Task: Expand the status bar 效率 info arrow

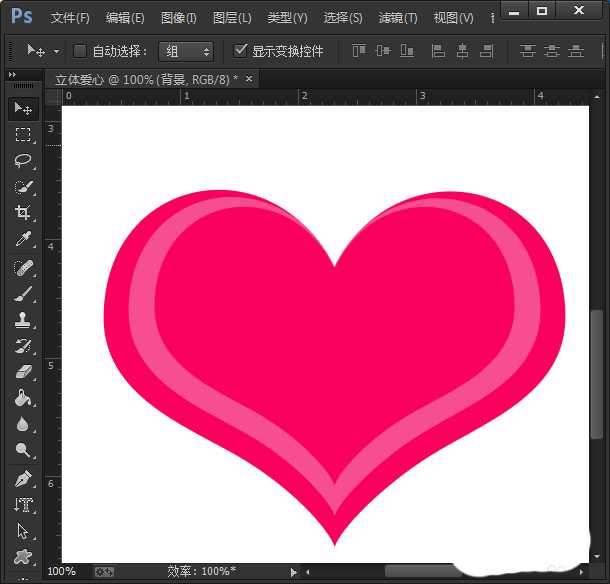Action: coord(293,572)
